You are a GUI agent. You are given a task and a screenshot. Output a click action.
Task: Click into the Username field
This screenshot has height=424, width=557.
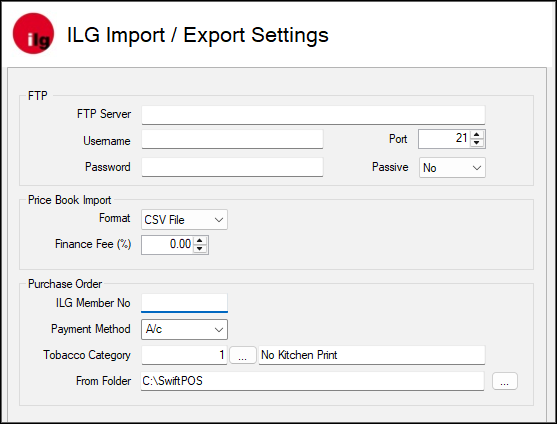pyautogui.click(x=232, y=139)
